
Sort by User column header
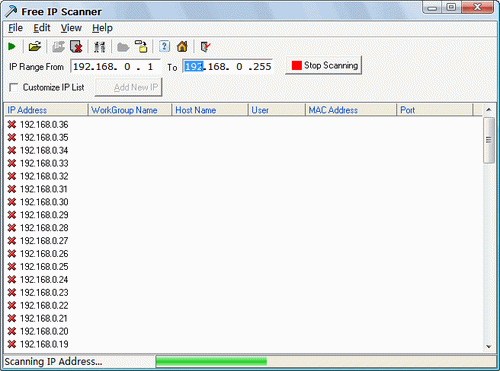tap(277, 110)
